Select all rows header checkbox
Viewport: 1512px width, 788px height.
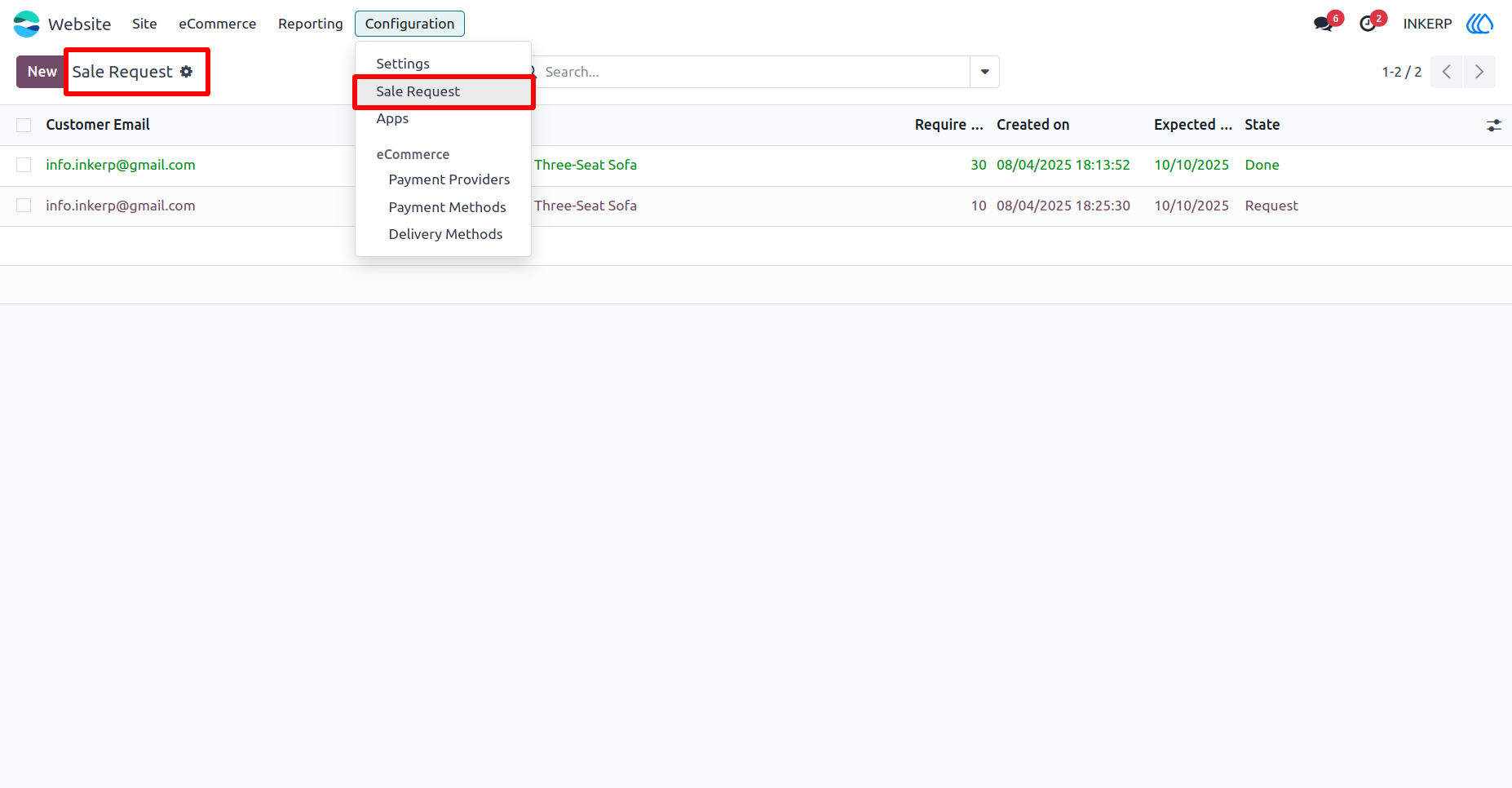24,125
